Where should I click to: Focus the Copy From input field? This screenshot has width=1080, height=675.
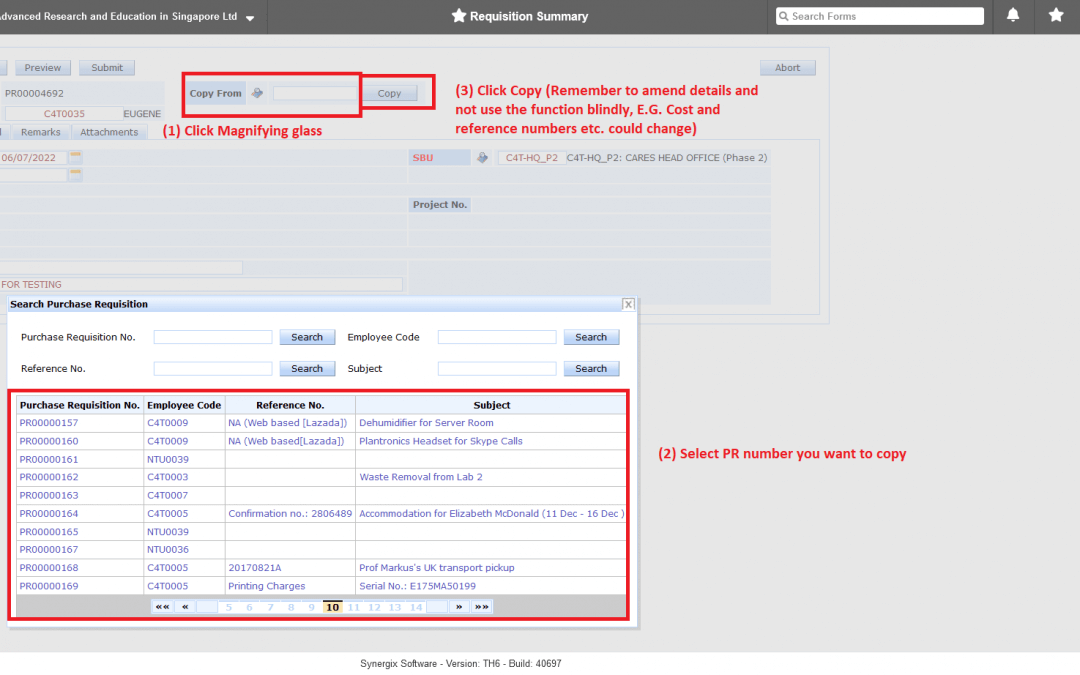pyautogui.click(x=315, y=93)
